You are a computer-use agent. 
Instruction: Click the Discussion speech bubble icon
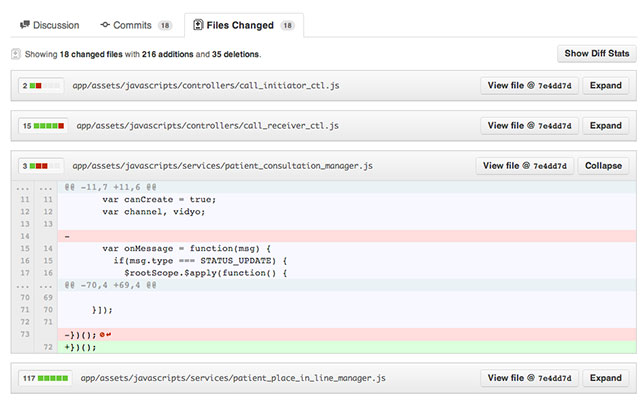[x=24, y=24]
